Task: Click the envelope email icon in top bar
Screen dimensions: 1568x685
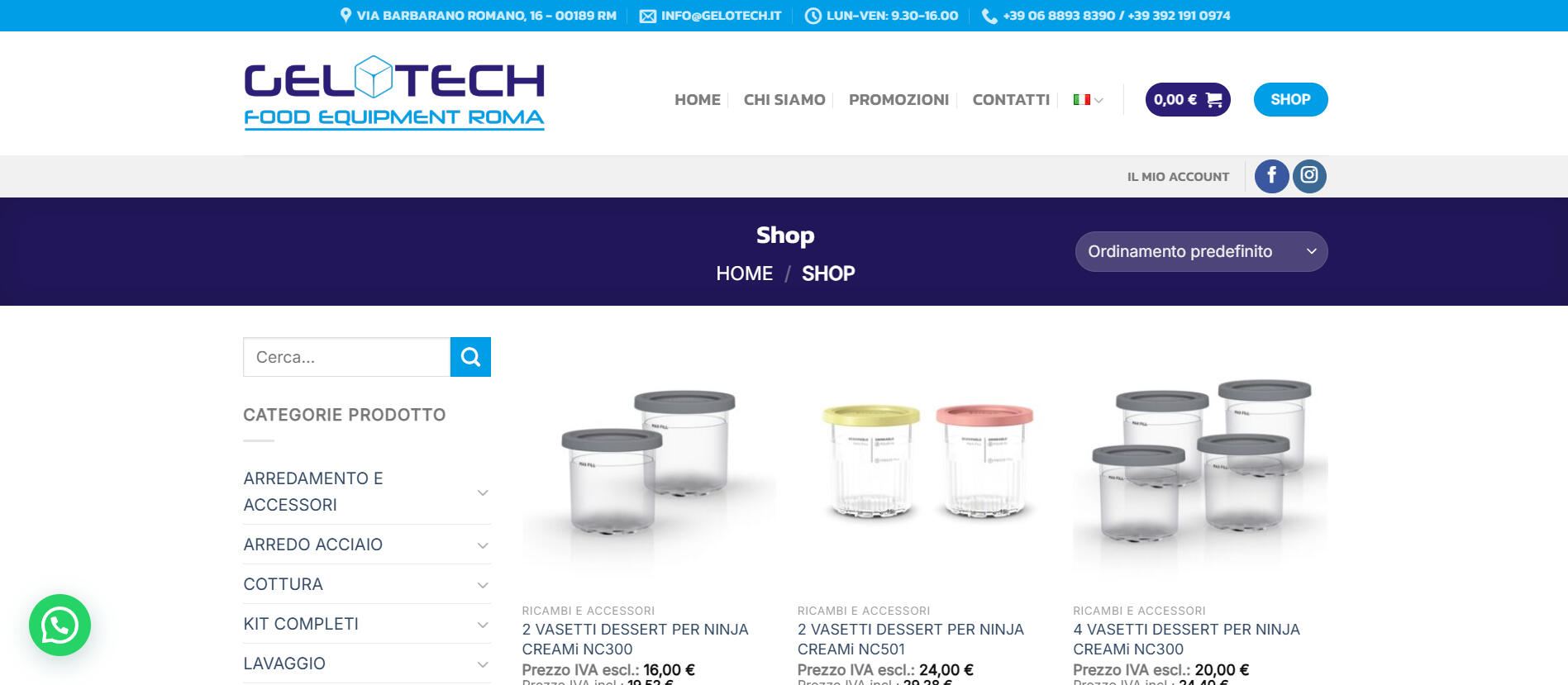Action: (648, 16)
